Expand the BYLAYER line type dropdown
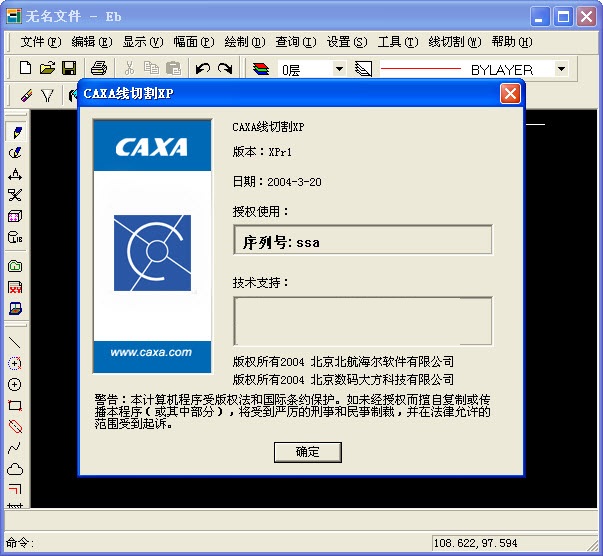This screenshot has width=603, height=556. 561,69
